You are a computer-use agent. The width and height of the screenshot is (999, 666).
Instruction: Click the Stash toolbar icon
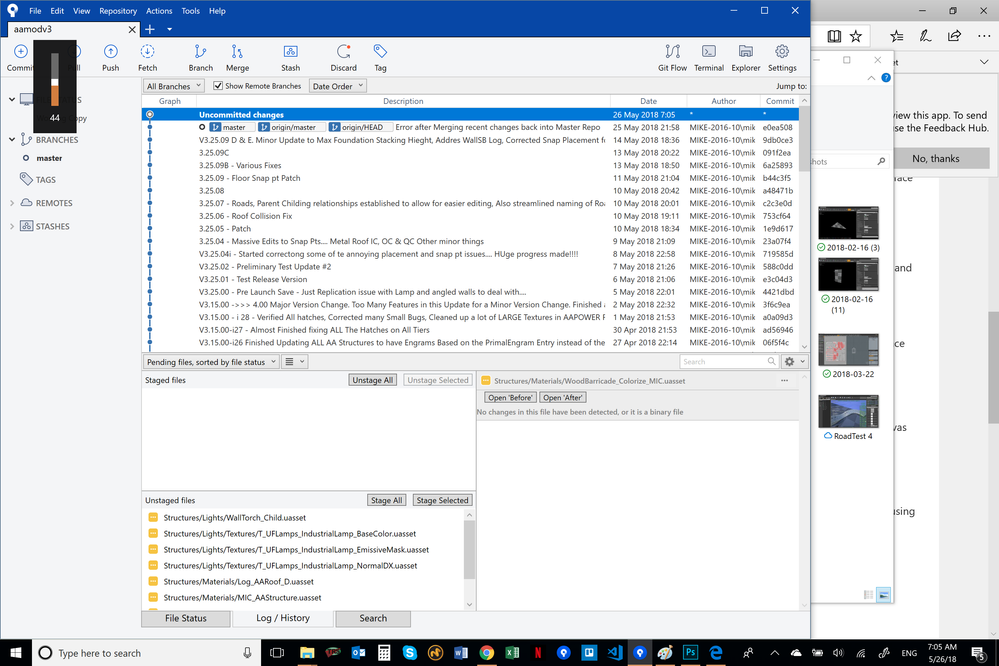(291, 52)
